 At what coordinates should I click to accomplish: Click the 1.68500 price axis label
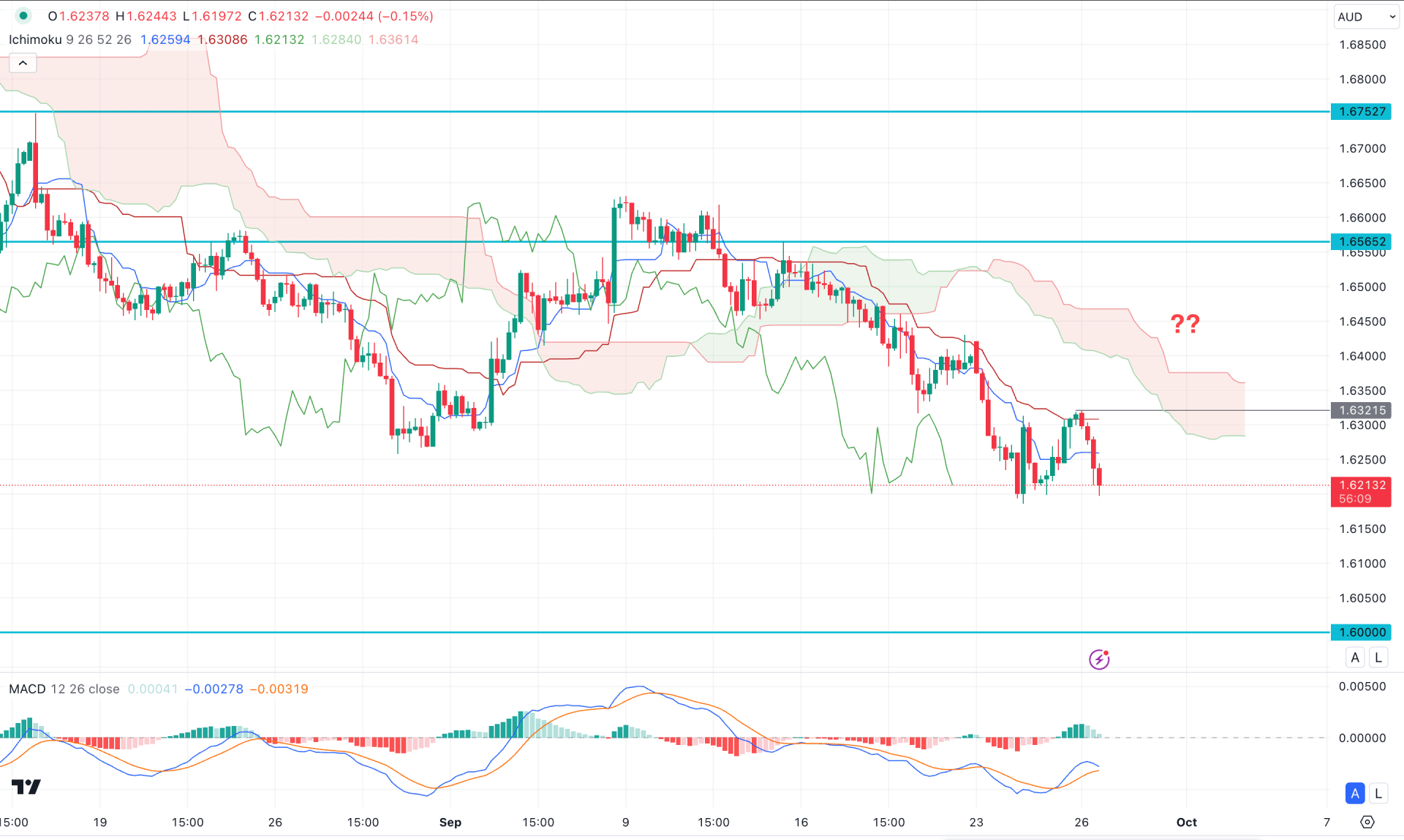(1362, 45)
